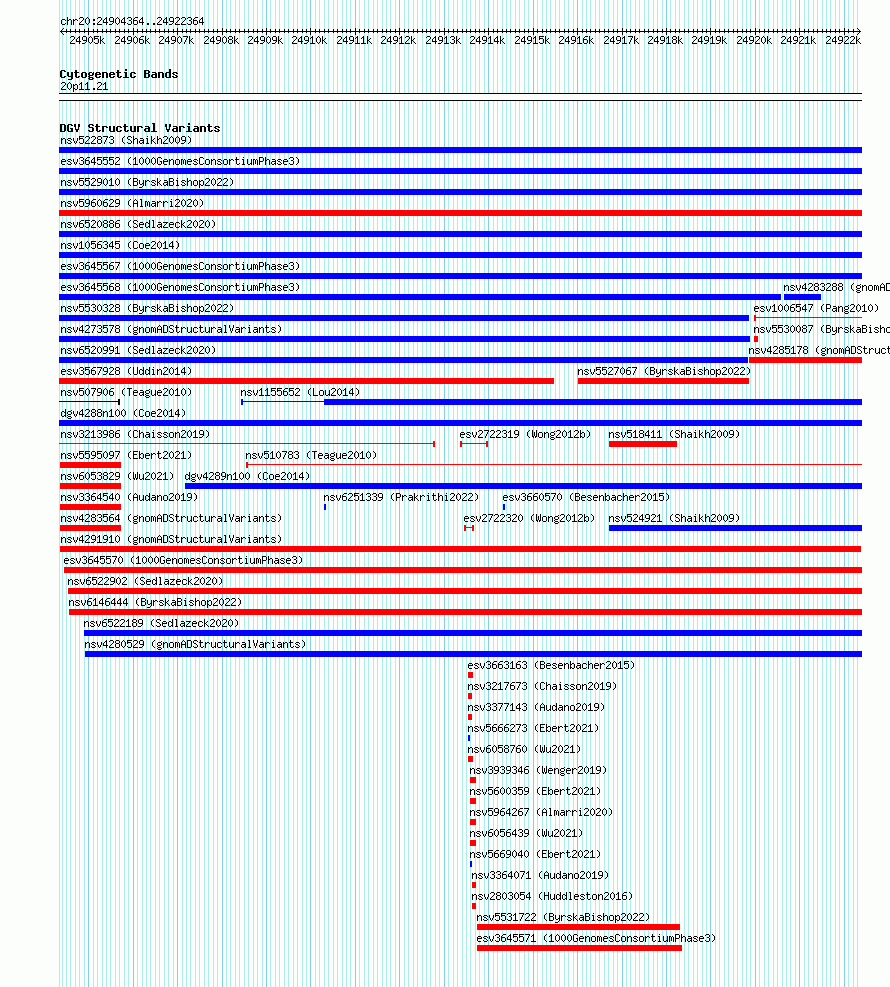Open nsv6251339 (Prakrithi2022) label

[401, 497]
